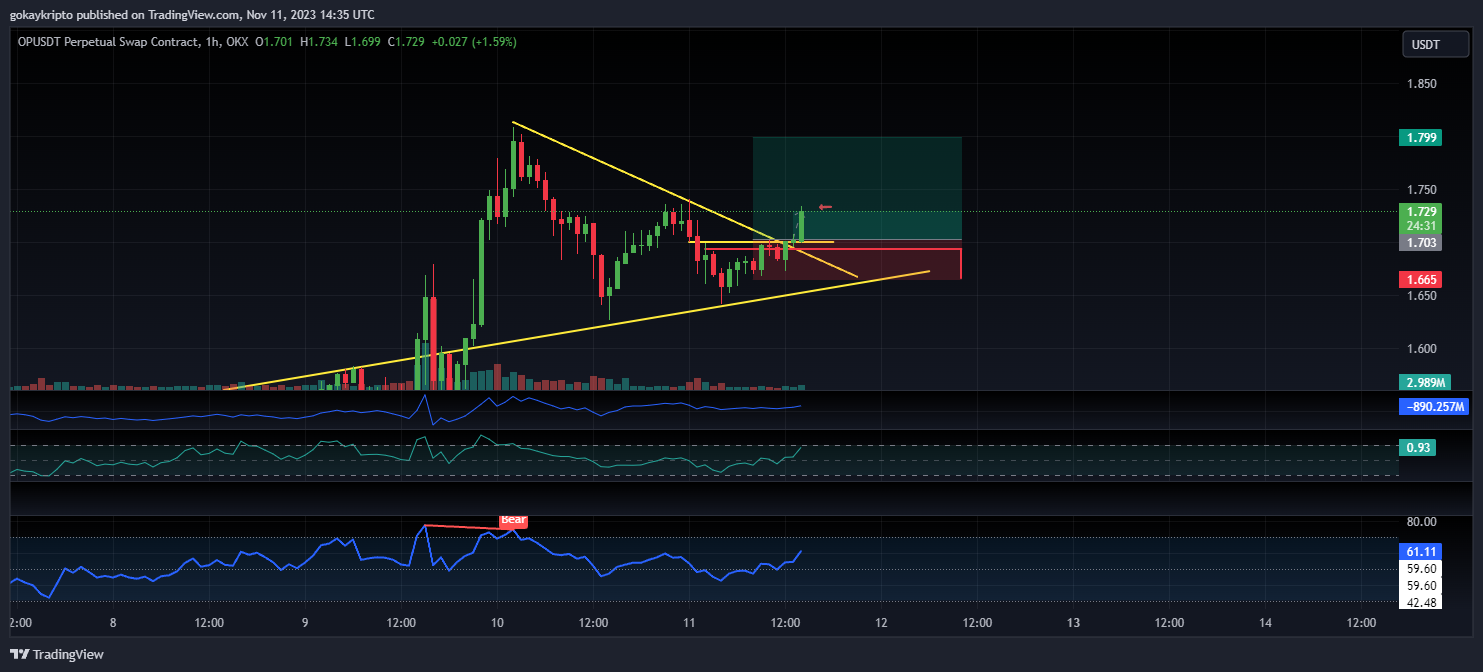Viewport: 1483px width, 672px height.
Task: Click date label 14 on time axis
Action: [1265, 622]
